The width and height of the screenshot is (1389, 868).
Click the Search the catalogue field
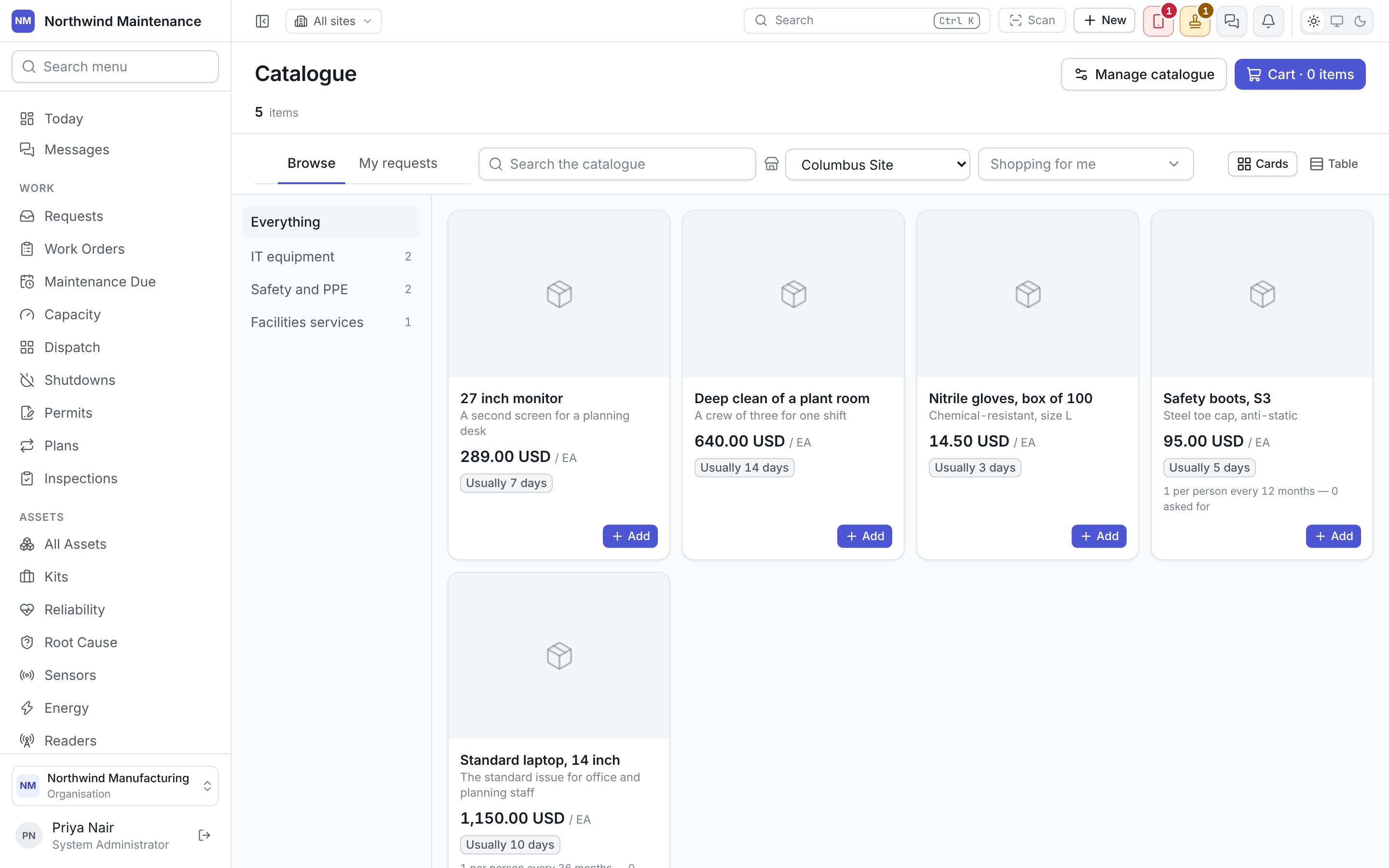(617, 164)
